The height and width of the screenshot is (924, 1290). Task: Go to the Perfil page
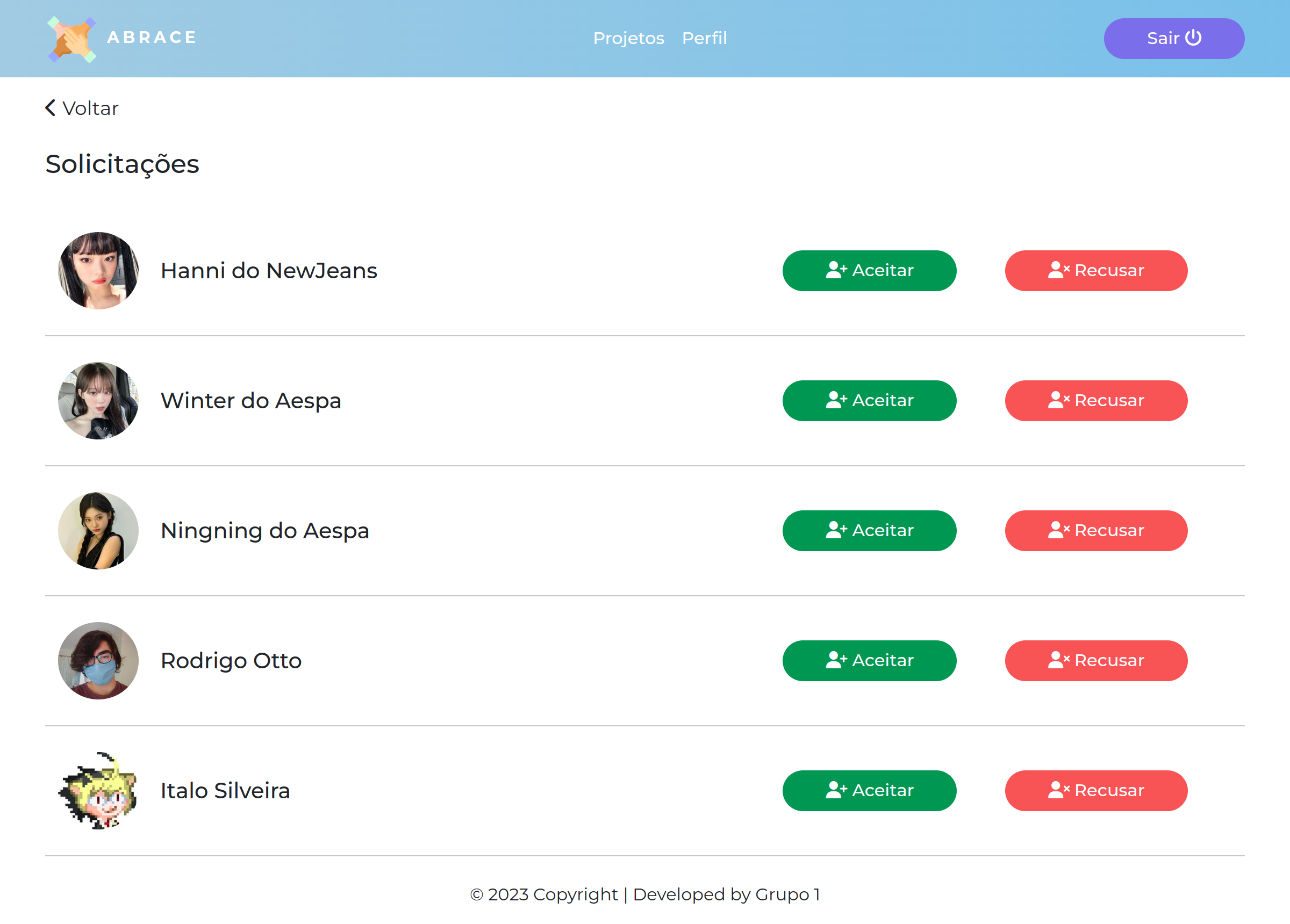tap(704, 38)
